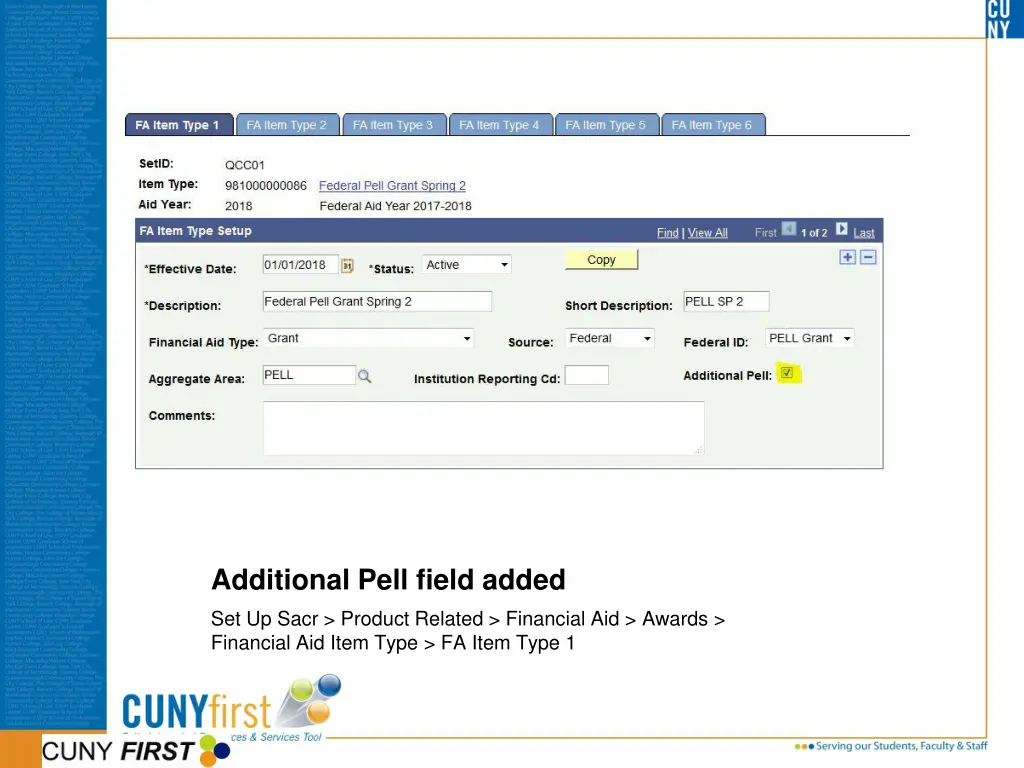Click the Last link
This screenshot has height=768, width=1024.
pyautogui.click(x=863, y=232)
